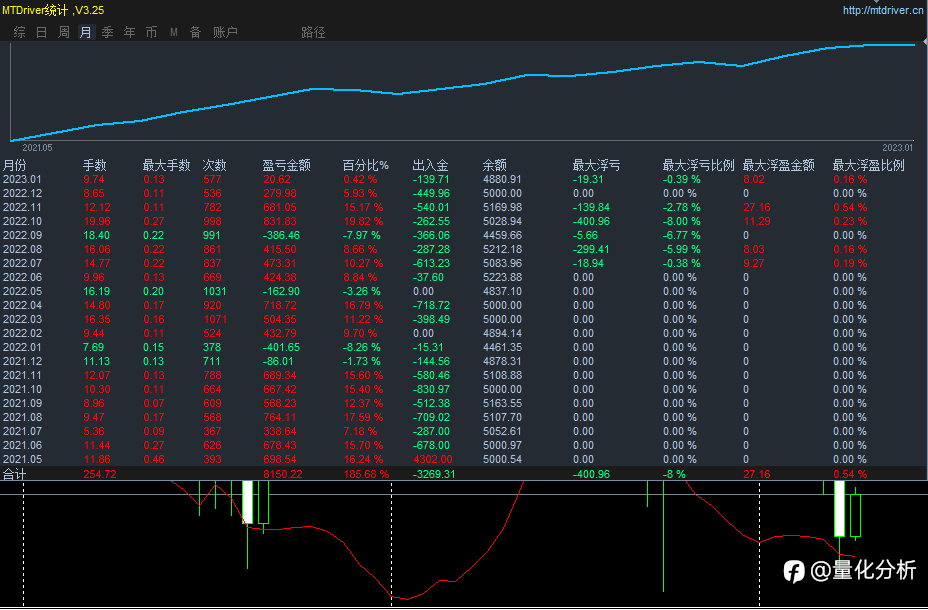The width and height of the screenshot is (928, 610).
Task: Click the 最大浮盈金额 column header
Action: [x=779, y=166]
